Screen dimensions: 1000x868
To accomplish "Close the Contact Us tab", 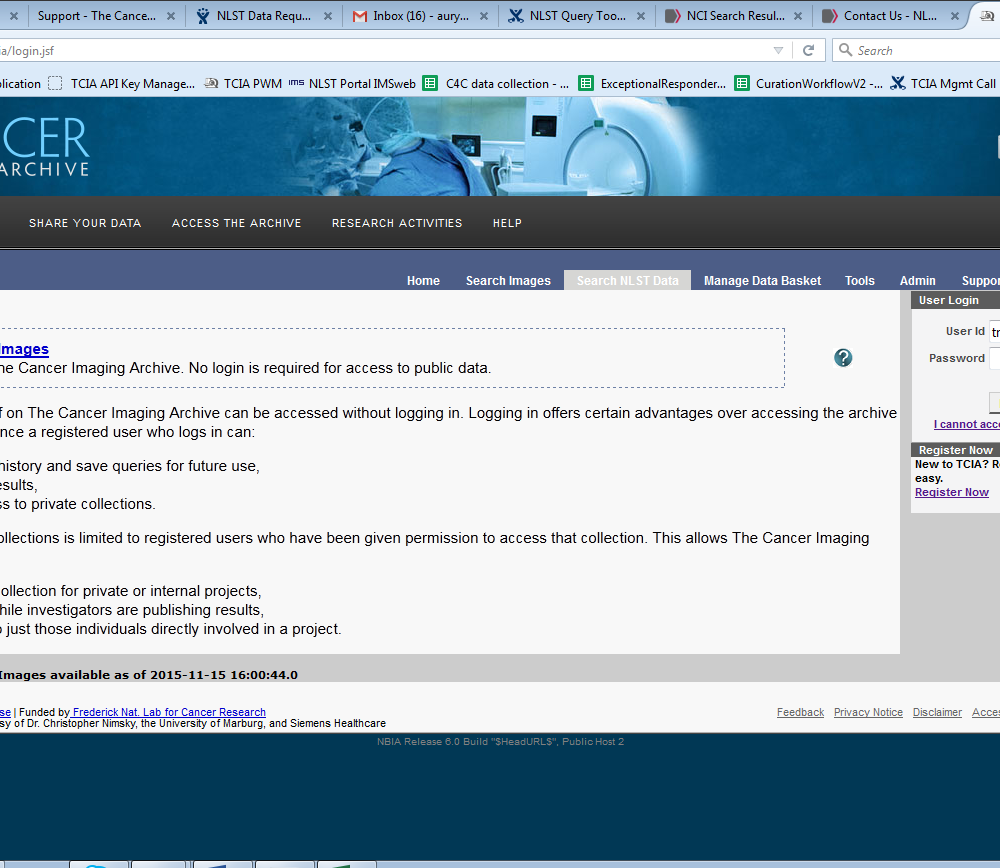I will point(955,17).
